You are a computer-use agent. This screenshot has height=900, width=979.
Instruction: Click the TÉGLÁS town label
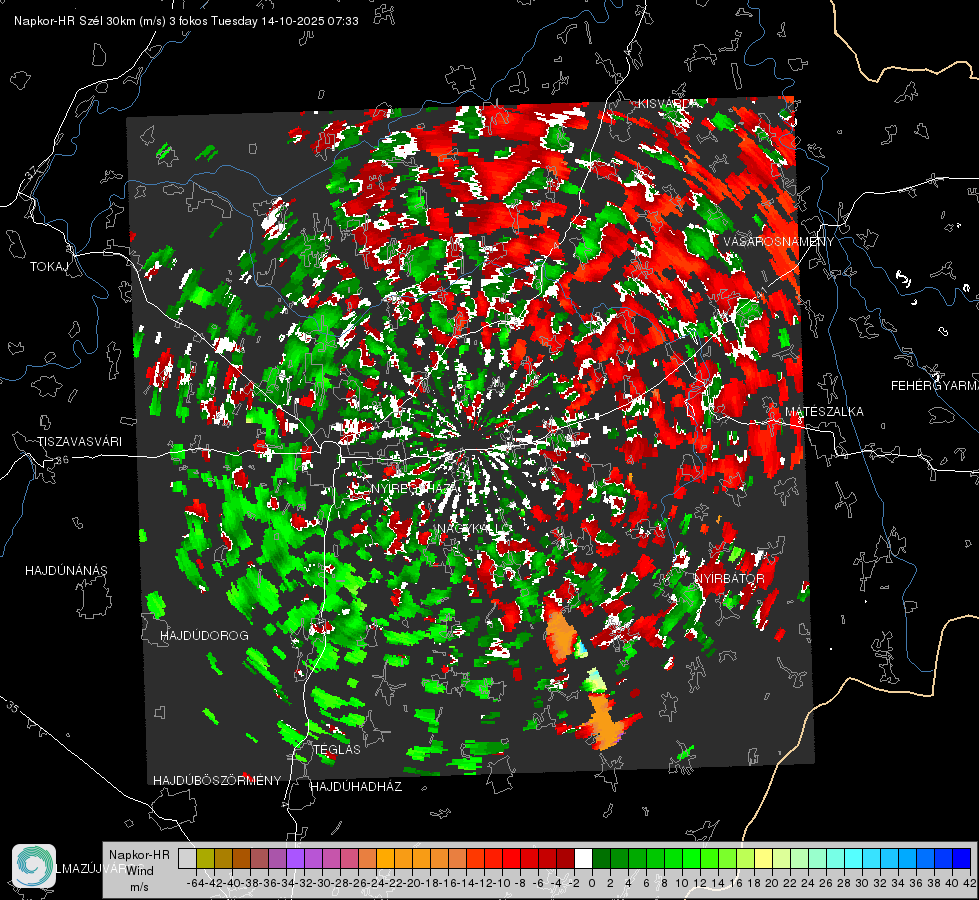click(x=337, y=749)
